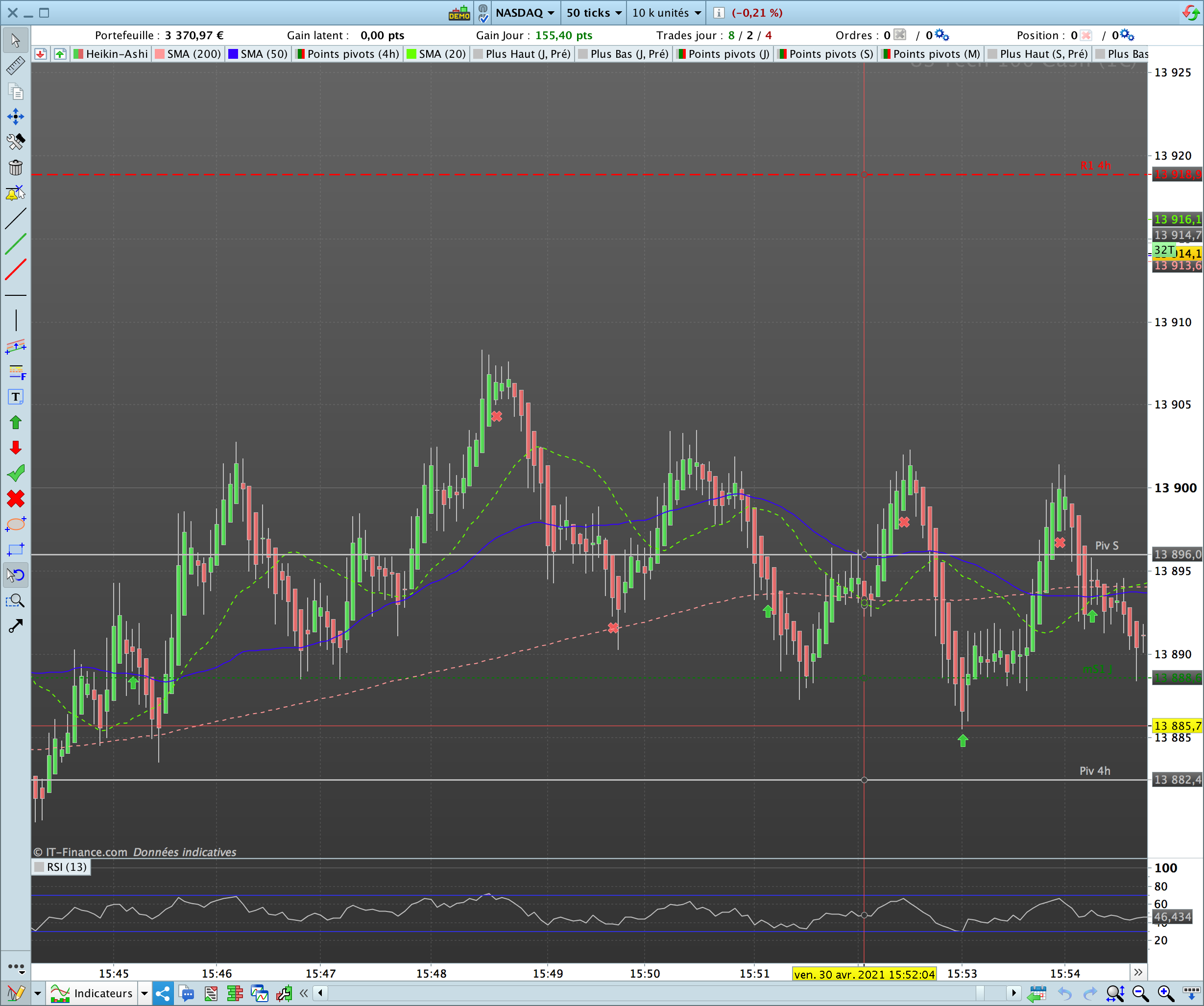Viewport: 1204px width, 1006px height.
Task: Pick the red down arrow marker
Action: click(x=16, y=448)
